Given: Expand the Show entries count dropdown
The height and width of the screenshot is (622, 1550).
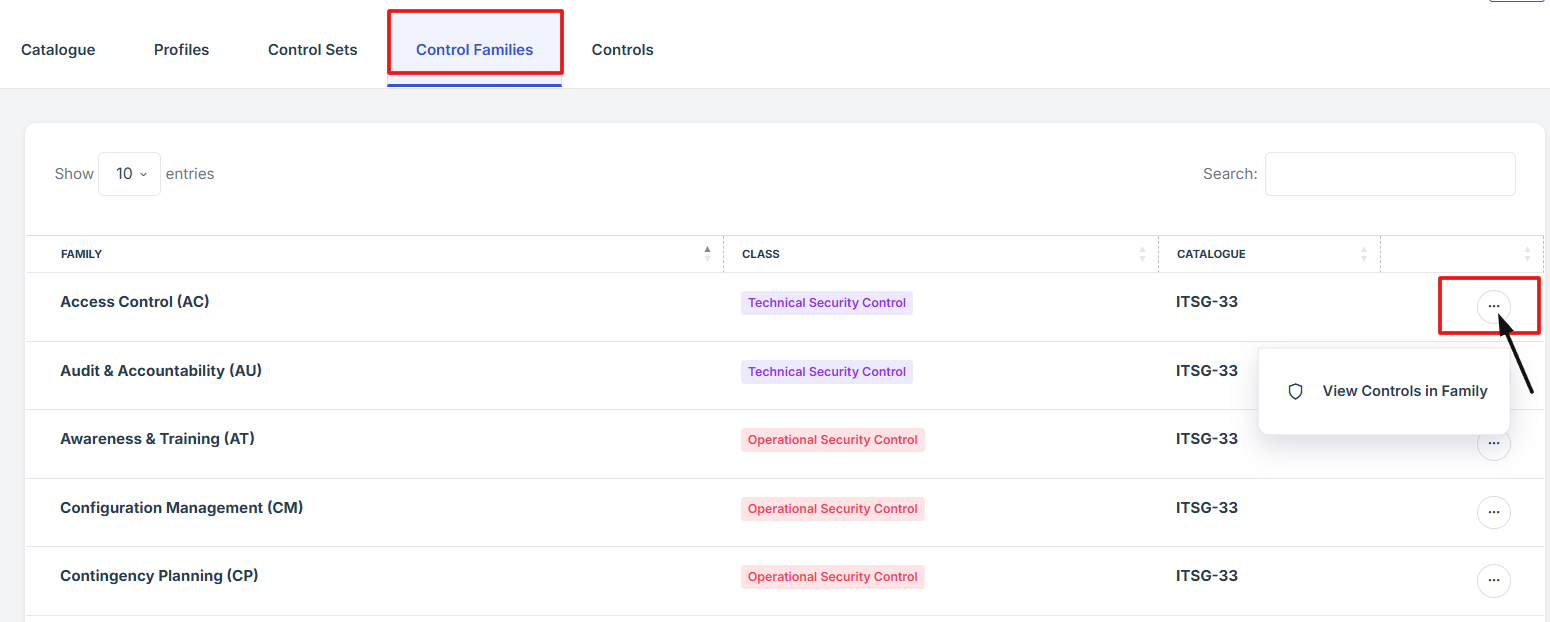Looking at the screenshot, I should 130,174.
